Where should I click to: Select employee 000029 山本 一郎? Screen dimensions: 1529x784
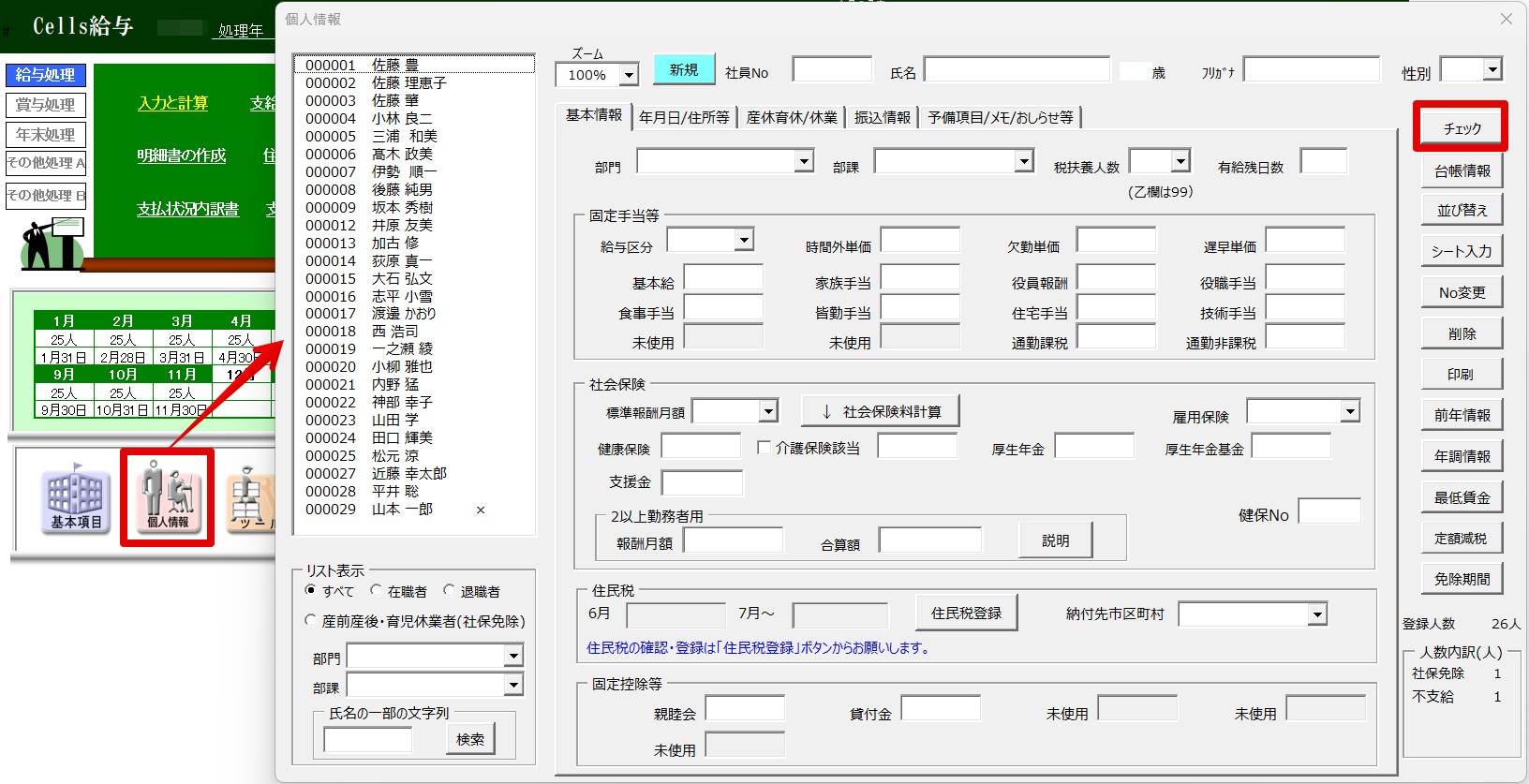coord(413,509)
